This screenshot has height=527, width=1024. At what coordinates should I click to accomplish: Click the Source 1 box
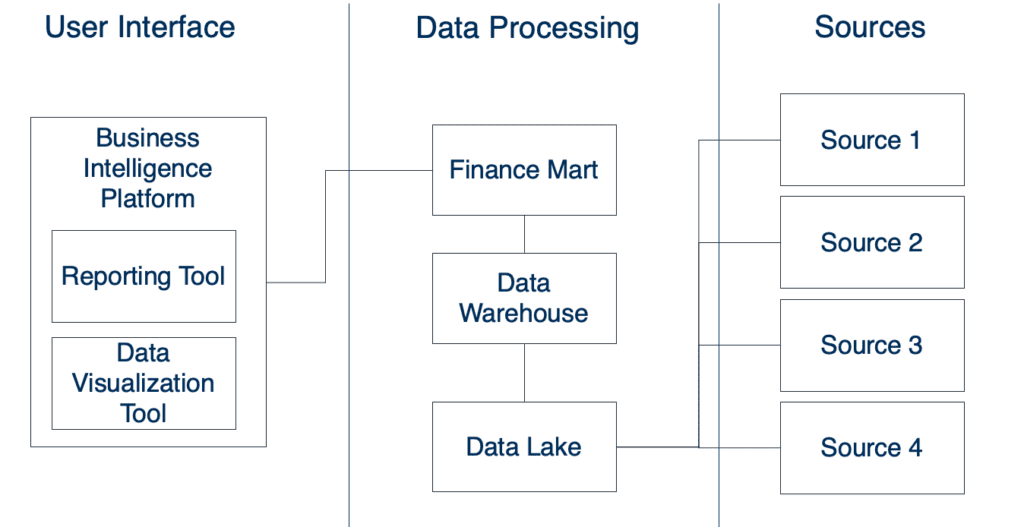(x=872, y=140)
